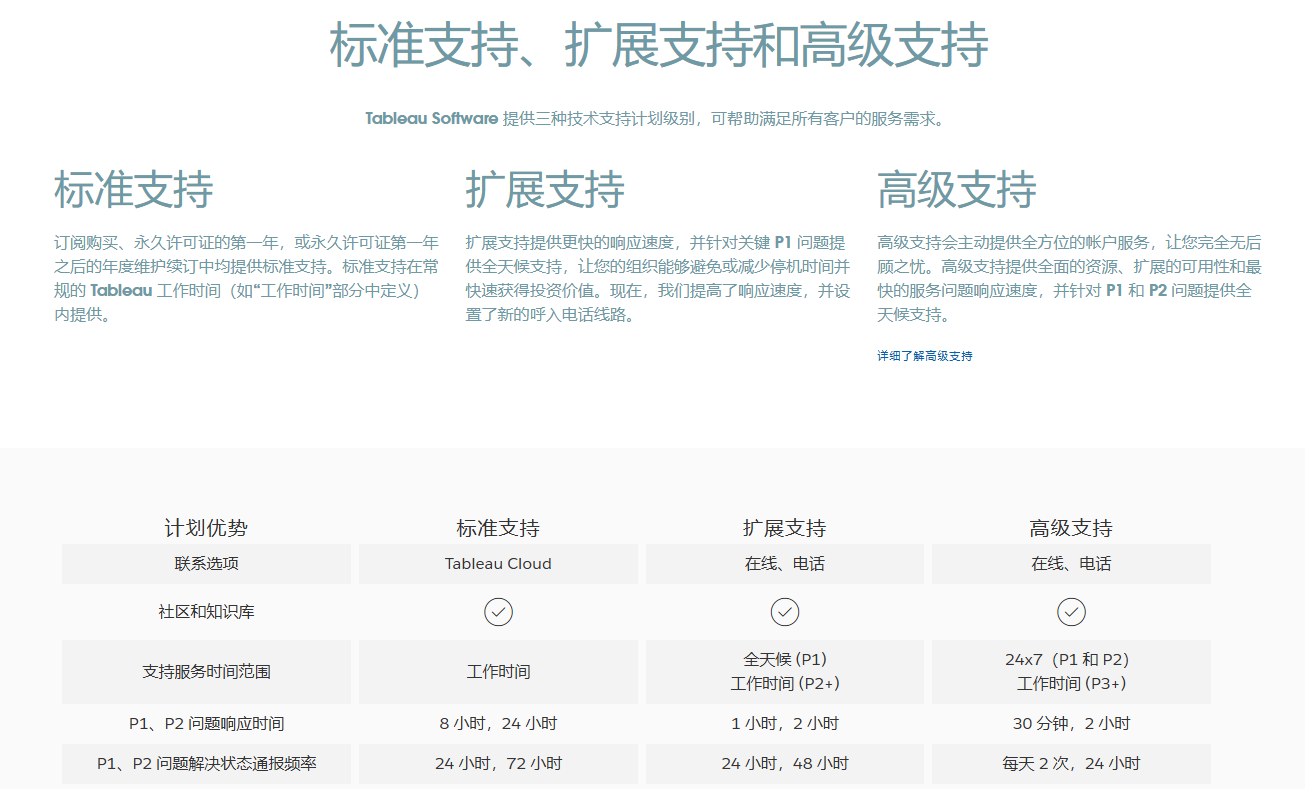Click the 扩展支持 table column header
The height and width of the screenshot is (789, 1305).
point(784,528)
